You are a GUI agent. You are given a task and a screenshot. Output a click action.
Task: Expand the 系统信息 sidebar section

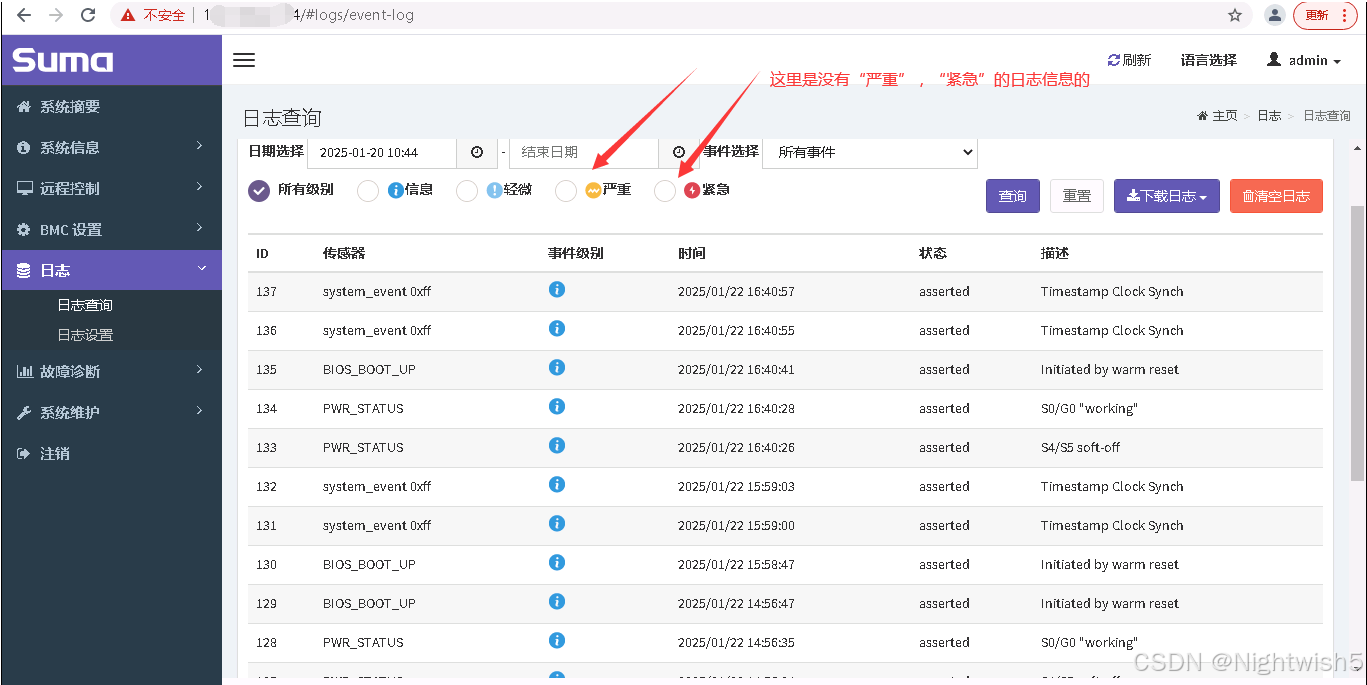click(111, 147)
